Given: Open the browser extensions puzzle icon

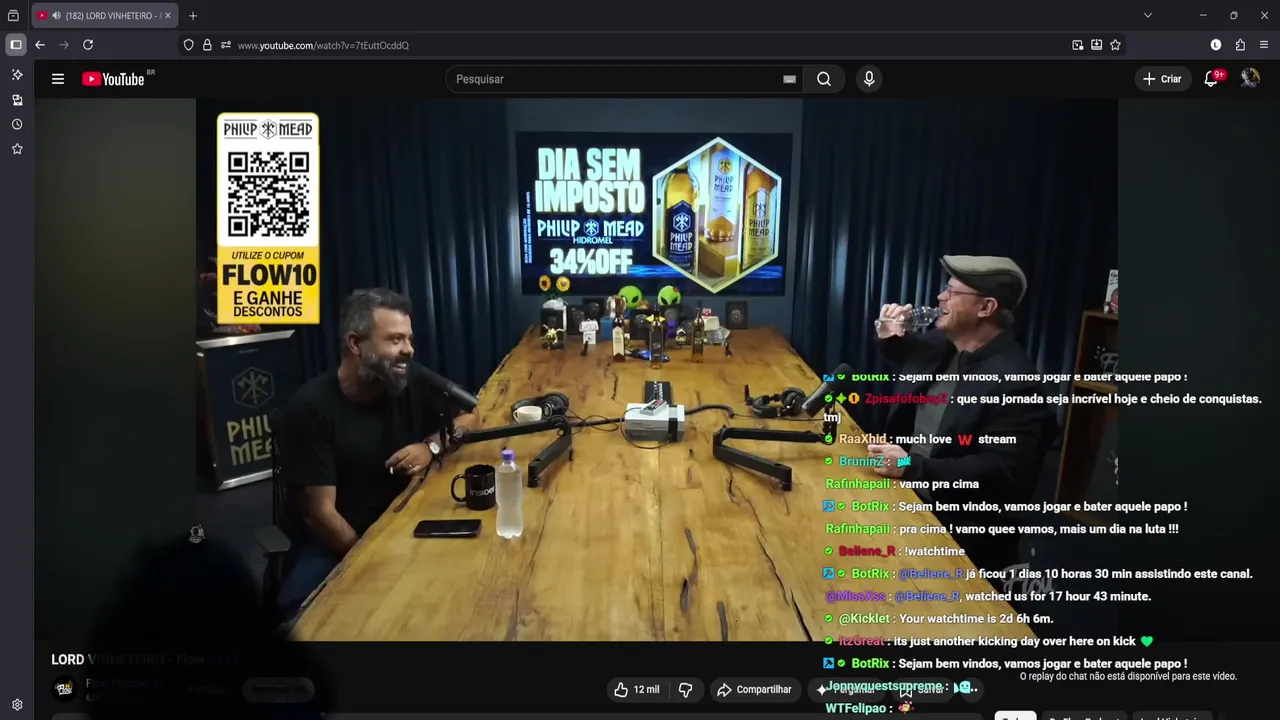Looking at the screenshot, I should click(x=1240, y=45).
